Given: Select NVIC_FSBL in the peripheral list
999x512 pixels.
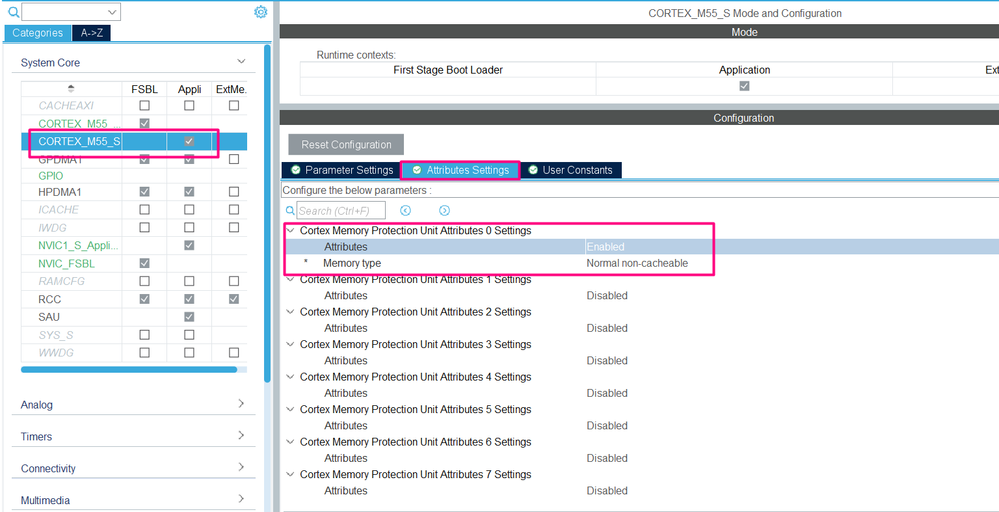Looking at the screenshot, I should click(x=67, y=263).
